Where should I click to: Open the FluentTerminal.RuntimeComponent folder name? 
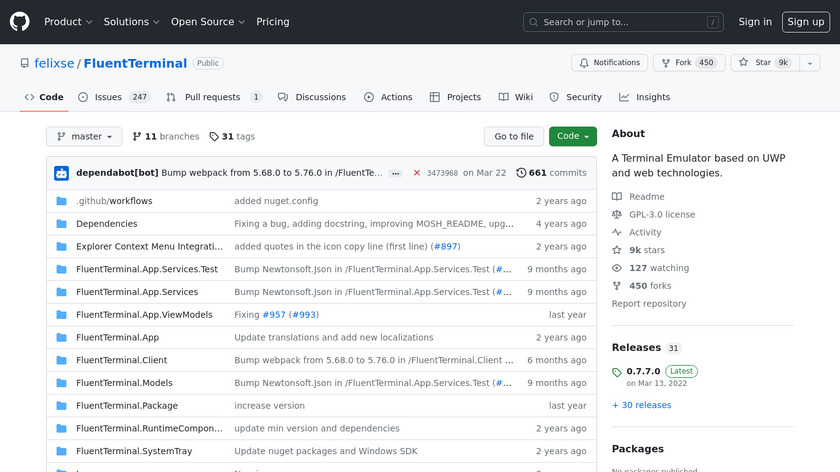click(x=149, y=429)
